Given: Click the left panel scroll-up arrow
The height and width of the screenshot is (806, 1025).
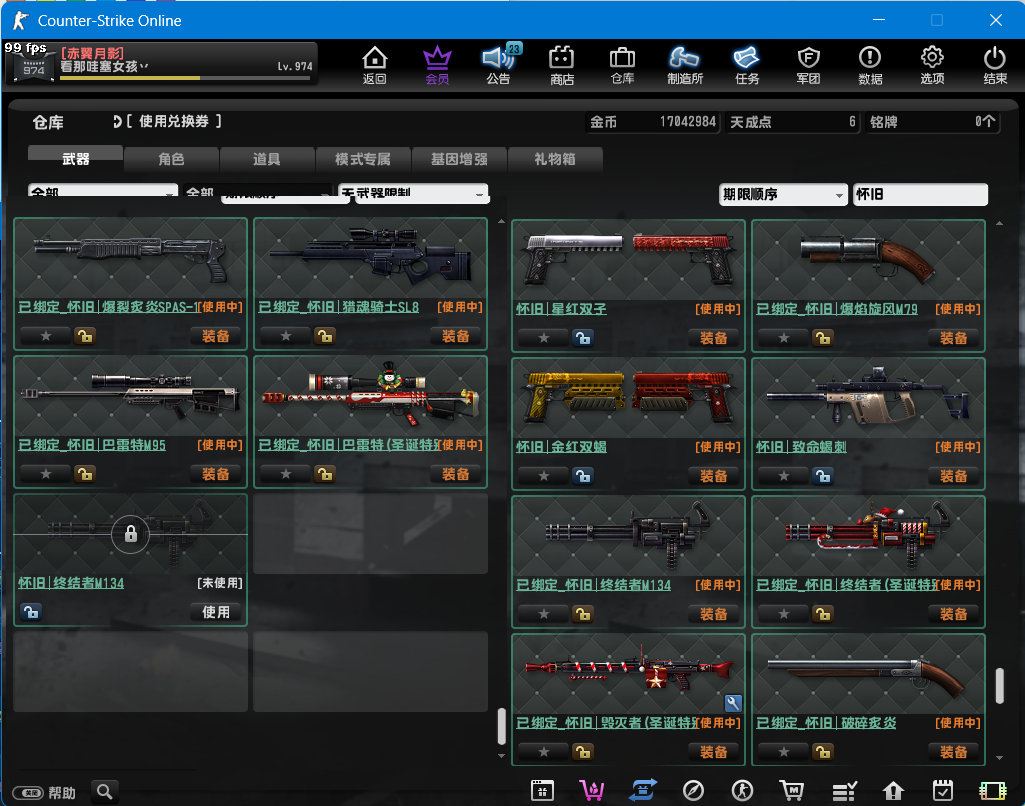Looking at the screenshot, I should click(501, 222).
